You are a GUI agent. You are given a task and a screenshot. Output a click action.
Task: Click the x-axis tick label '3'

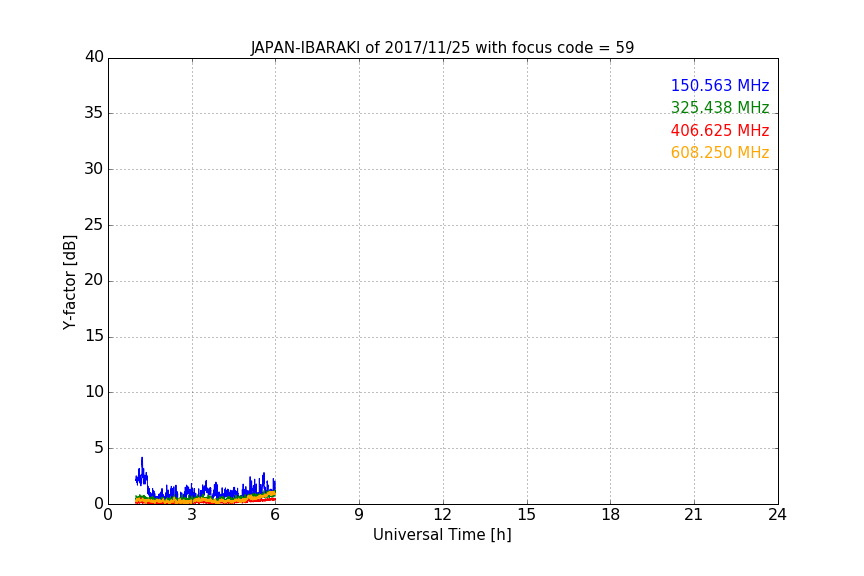[192, 515]
